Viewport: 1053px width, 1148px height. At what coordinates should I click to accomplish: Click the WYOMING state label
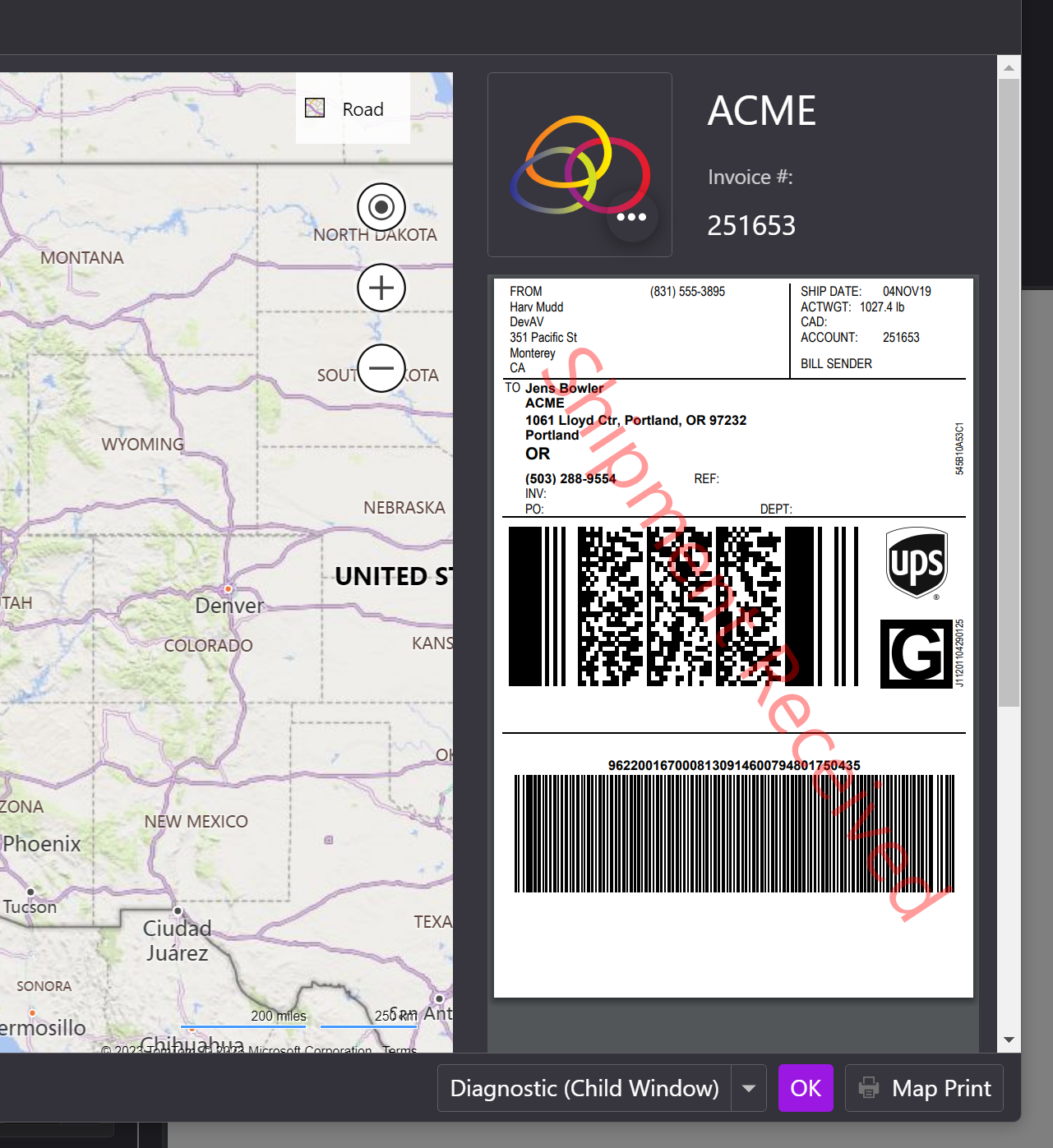point(143,445)
